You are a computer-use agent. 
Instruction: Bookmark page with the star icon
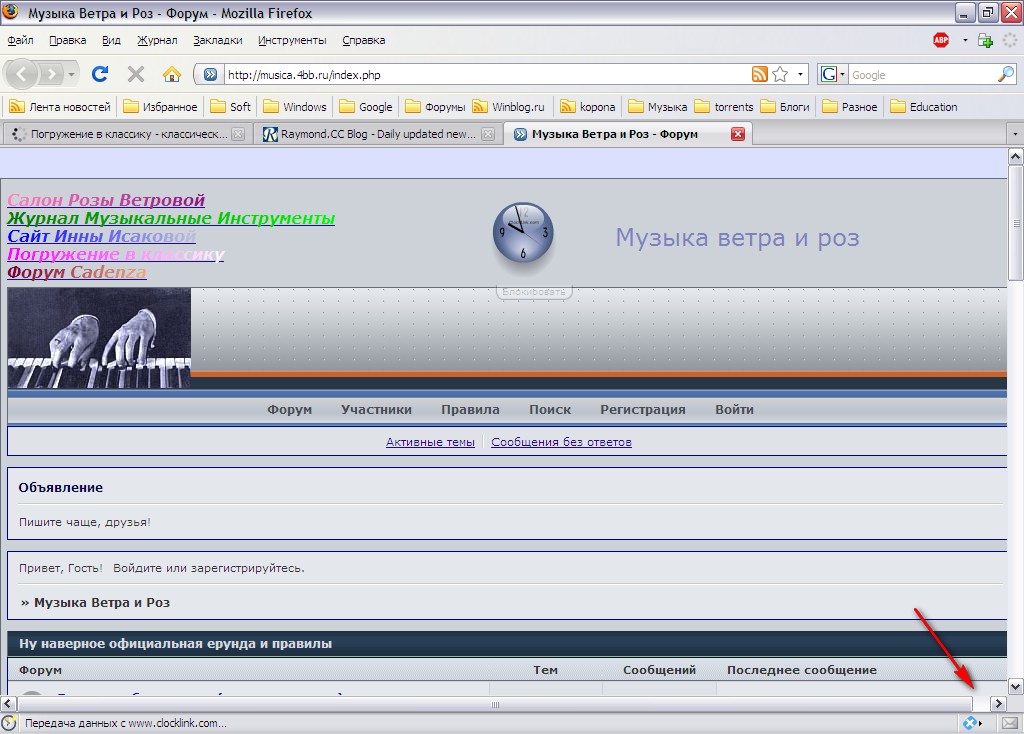[780, 74]
